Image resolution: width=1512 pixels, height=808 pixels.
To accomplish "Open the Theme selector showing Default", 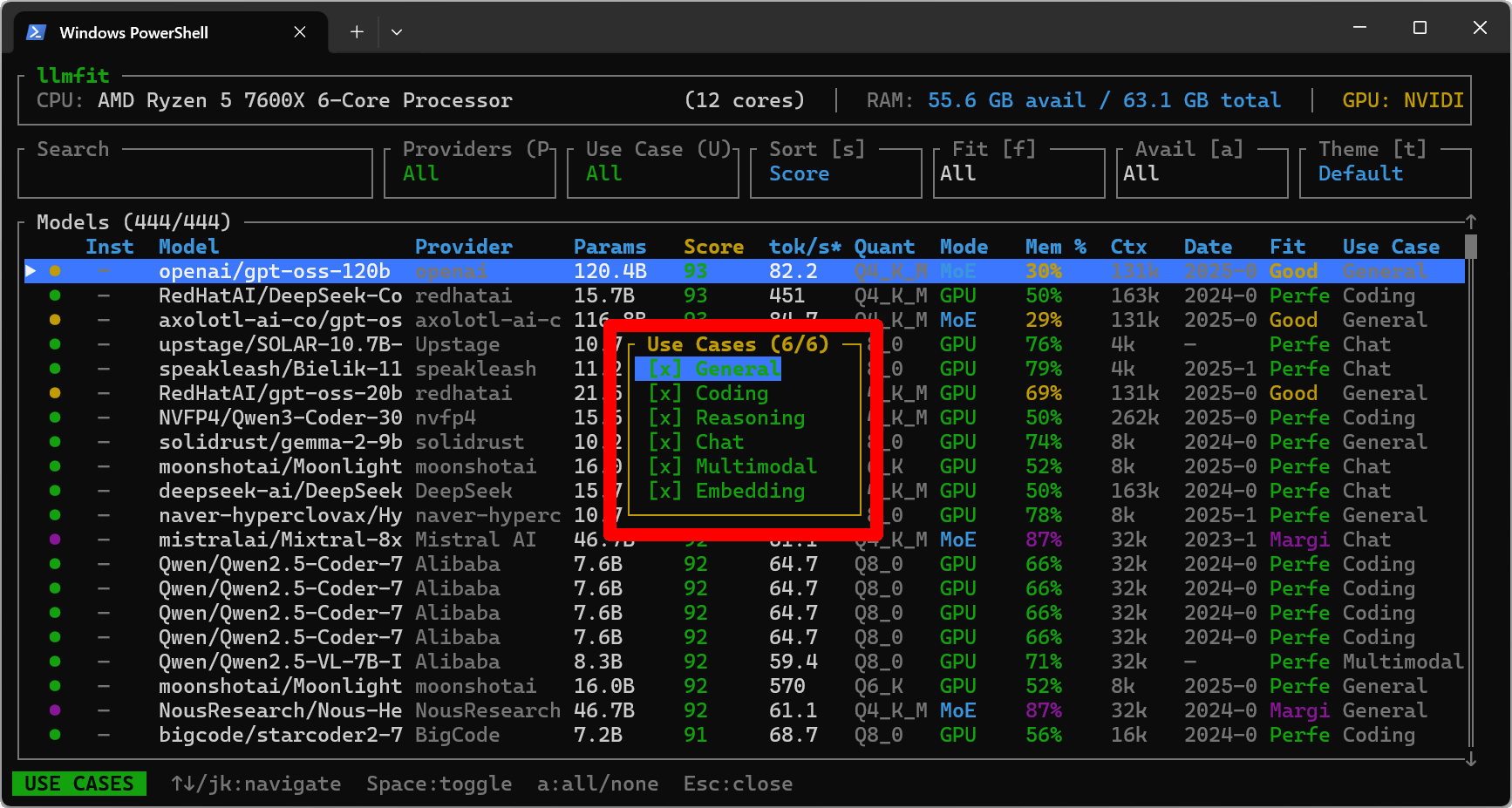I will pos(1384,173).
